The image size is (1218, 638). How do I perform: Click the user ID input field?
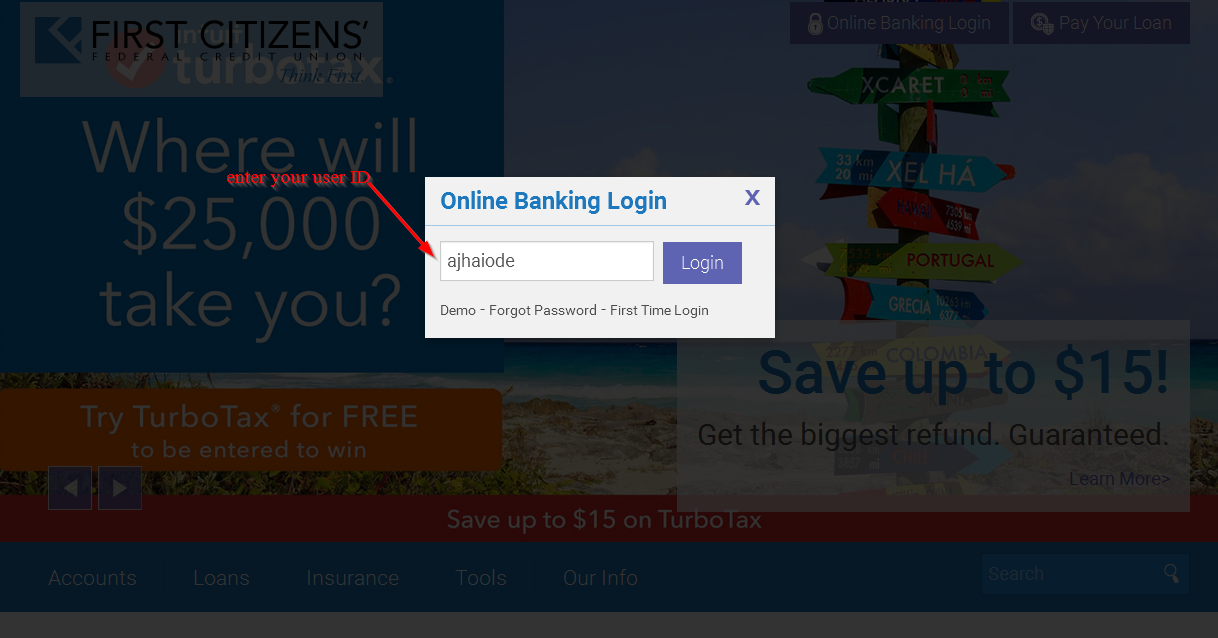[547, 261]
